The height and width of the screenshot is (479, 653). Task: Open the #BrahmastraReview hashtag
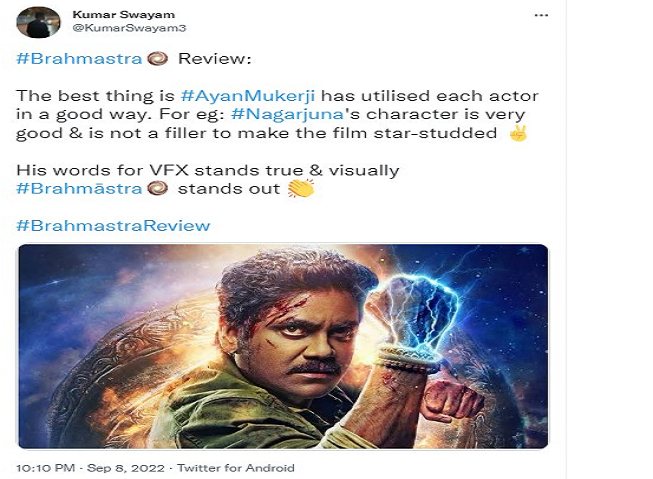click(x=113, y=225)
